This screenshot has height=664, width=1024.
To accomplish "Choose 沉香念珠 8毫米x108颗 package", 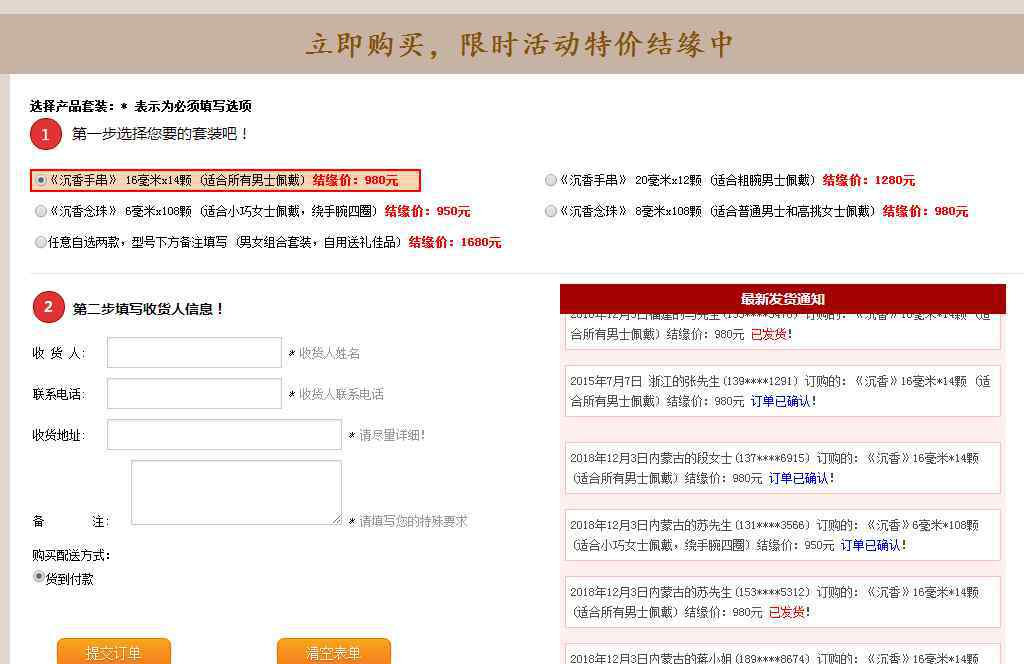I will tap(551, 211).
